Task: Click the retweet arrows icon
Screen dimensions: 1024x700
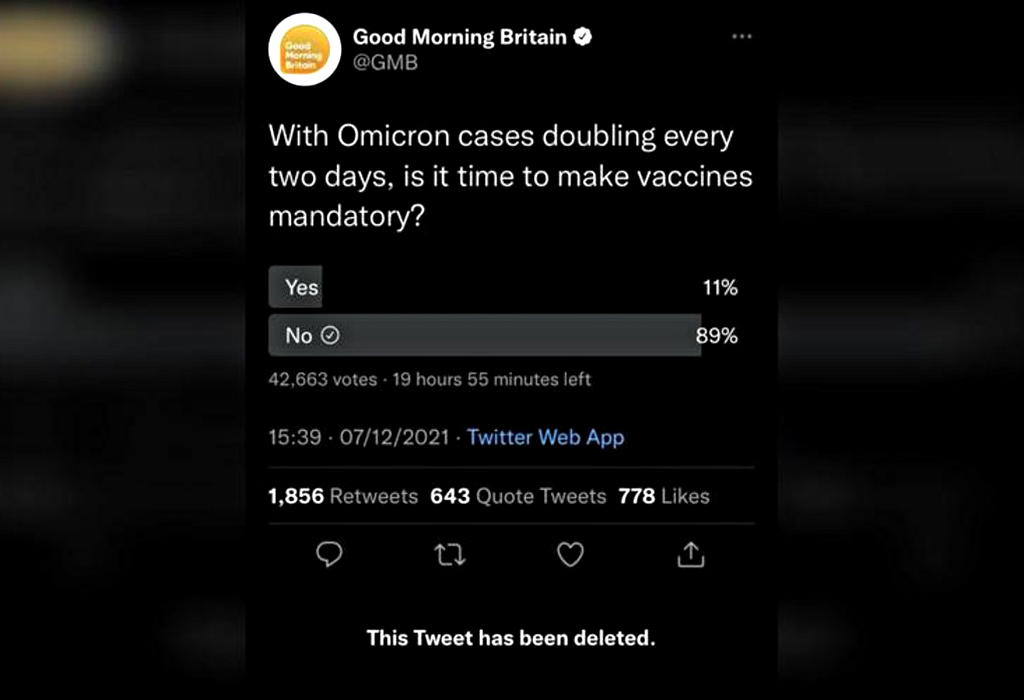Action: pos(450,555)
